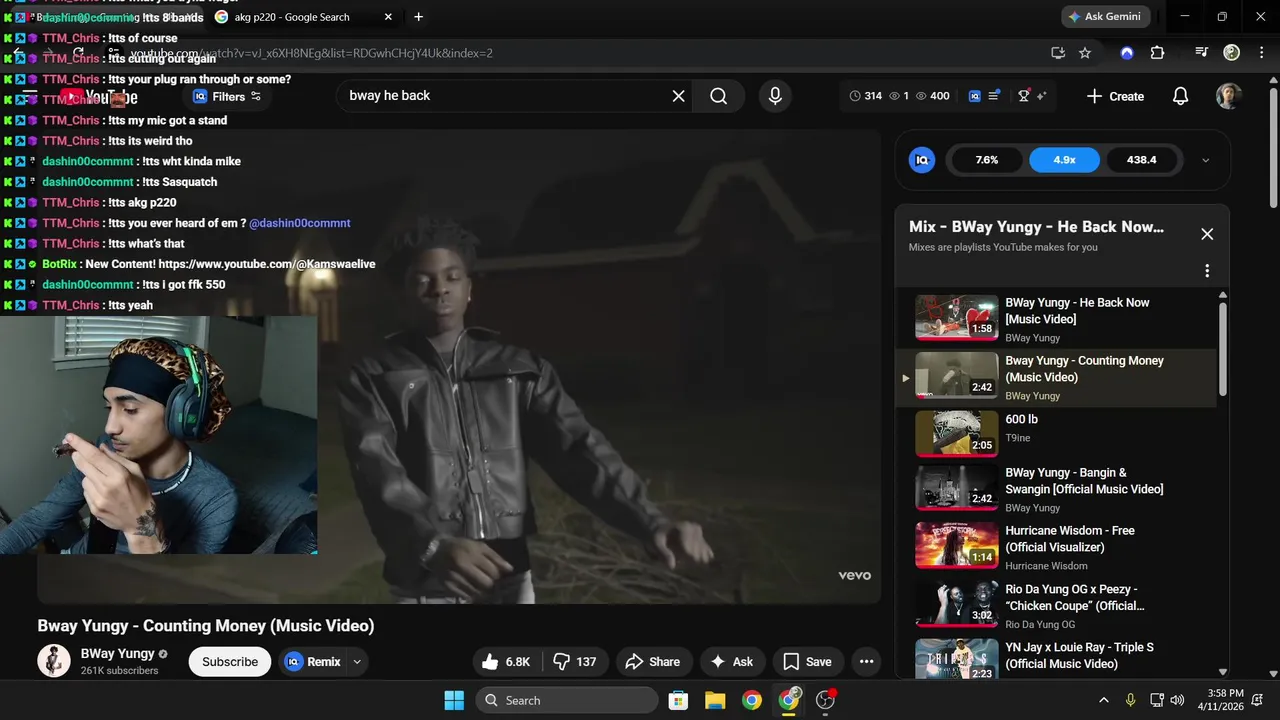Click the taskbar volume speaker icon
Screen dimensions: 1280x720
pos(1177,700)
